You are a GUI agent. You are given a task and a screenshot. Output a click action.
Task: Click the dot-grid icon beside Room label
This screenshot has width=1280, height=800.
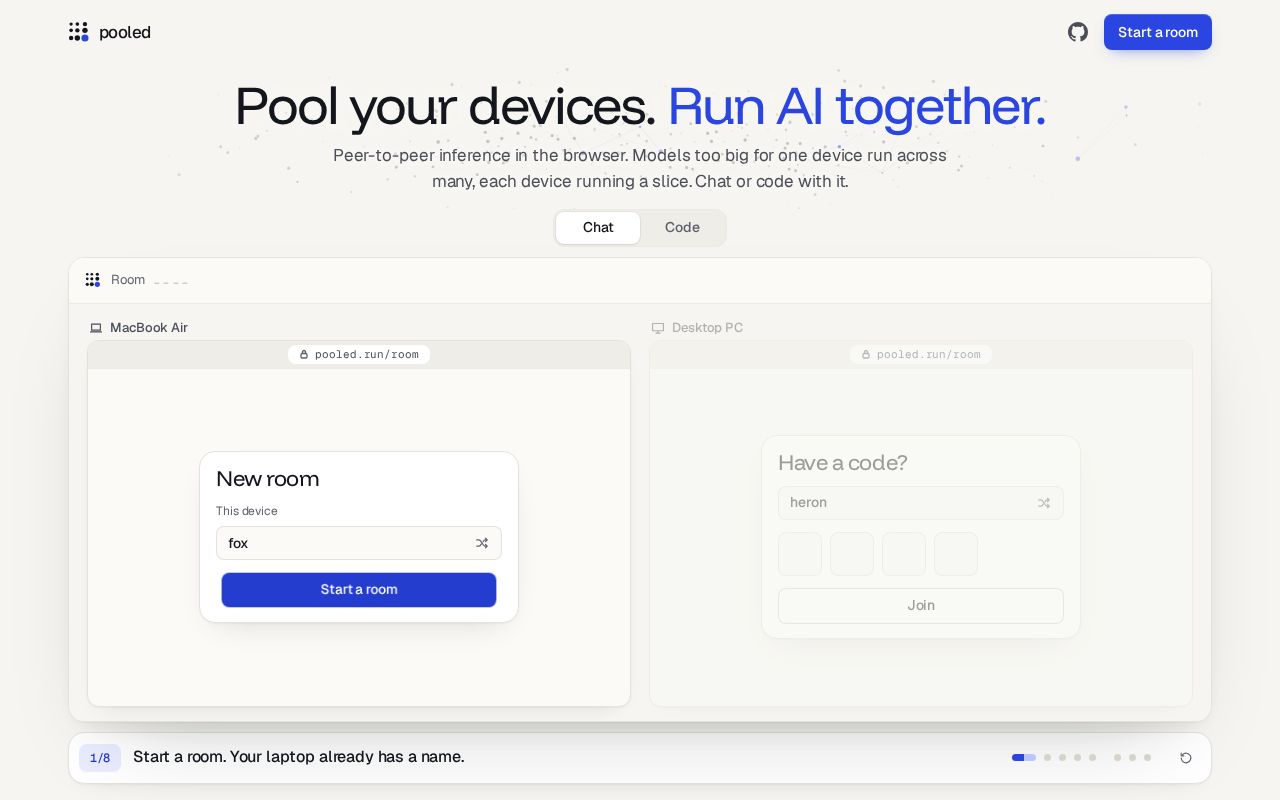(93, 280)
